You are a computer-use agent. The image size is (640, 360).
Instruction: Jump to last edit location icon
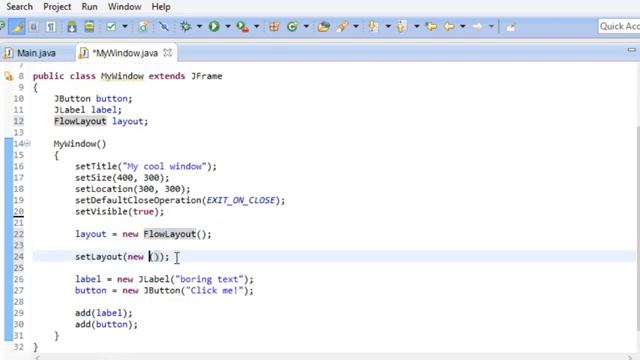(x=431, y=27)
